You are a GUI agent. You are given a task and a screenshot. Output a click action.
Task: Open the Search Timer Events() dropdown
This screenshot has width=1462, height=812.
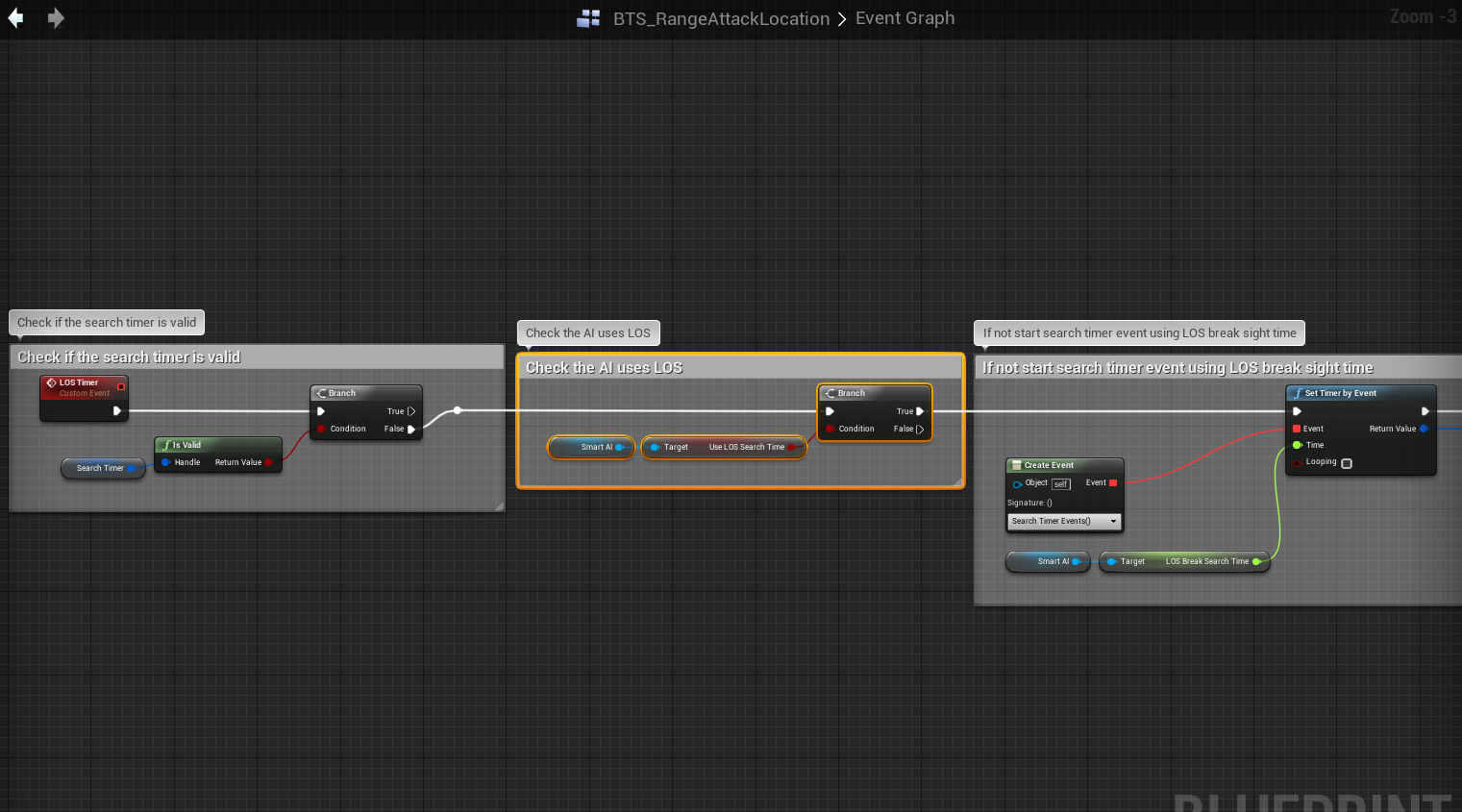click(x=1064, y=521)
